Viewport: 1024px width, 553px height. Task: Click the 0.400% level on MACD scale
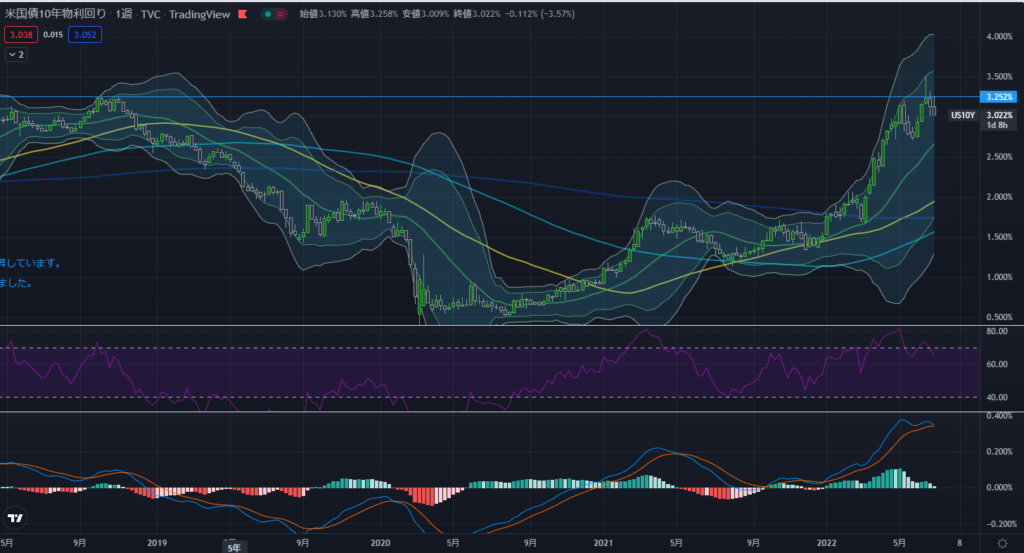coord(998,416)
